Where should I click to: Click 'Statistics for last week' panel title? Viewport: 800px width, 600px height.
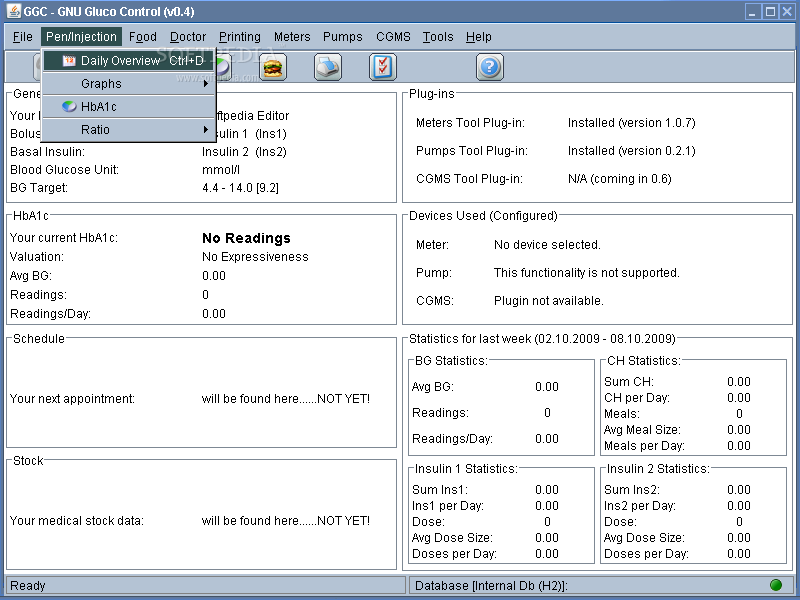point(542,339)
